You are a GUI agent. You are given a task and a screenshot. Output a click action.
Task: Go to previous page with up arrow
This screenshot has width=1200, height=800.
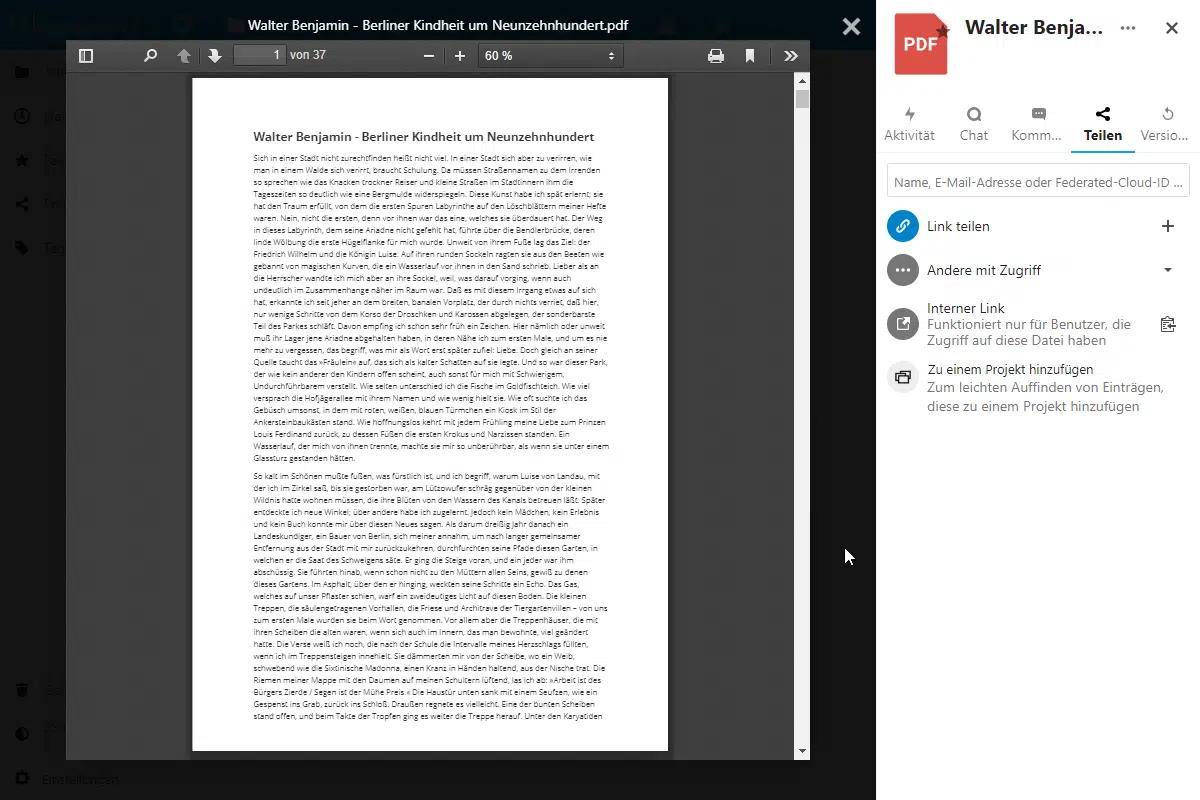pos(184,56)
